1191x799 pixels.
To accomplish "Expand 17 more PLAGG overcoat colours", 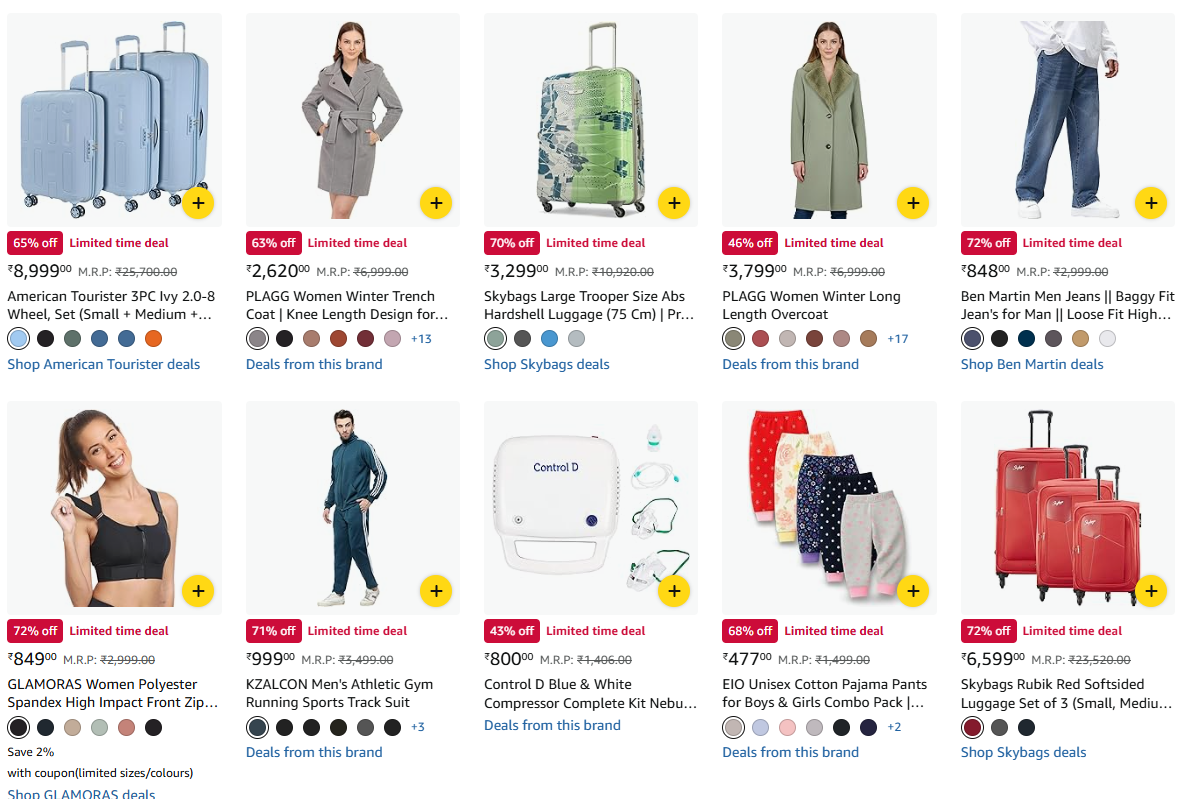I will [x=897, y=339].
